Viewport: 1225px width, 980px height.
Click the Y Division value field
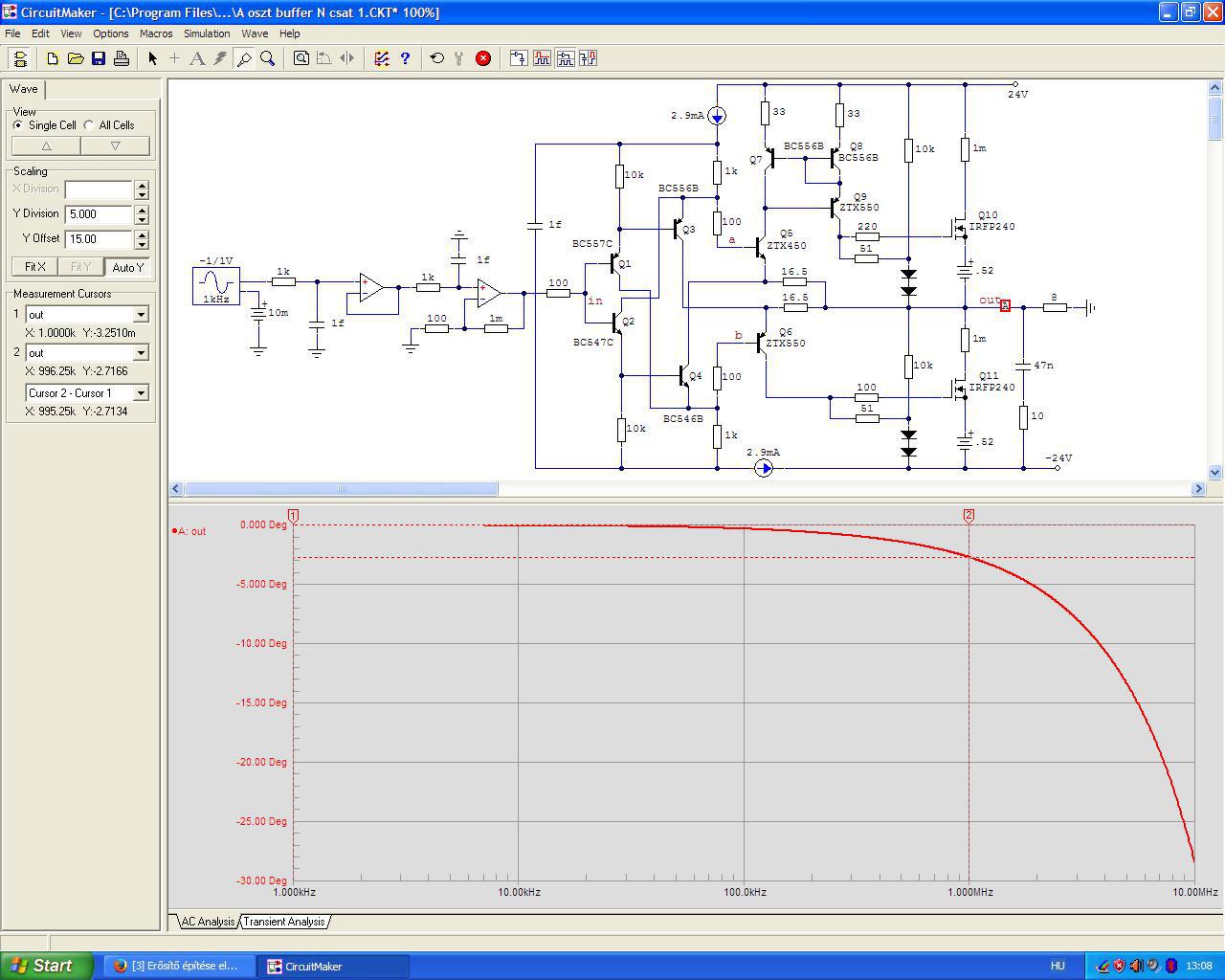pos(99,214)
